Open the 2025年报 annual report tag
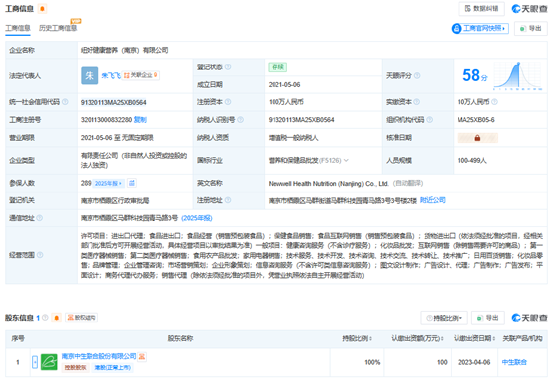 [108, 183]
